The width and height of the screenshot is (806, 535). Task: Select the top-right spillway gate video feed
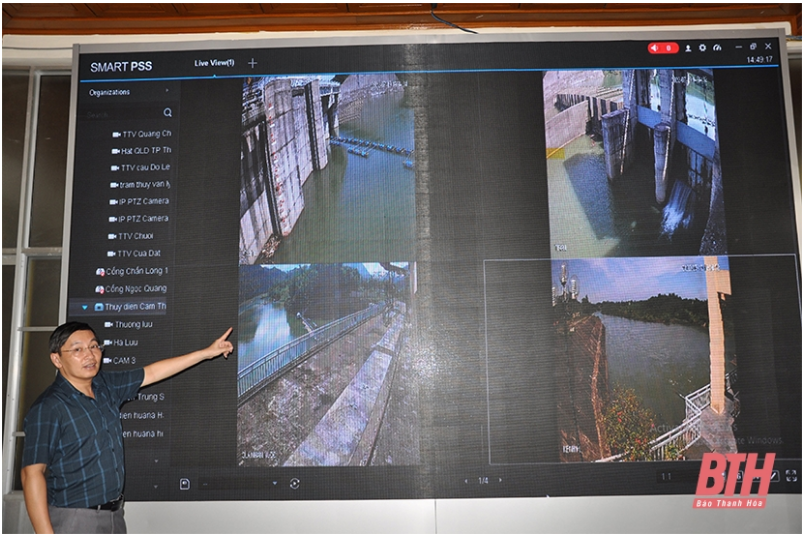pyautogui.click(x=635, y=162)
